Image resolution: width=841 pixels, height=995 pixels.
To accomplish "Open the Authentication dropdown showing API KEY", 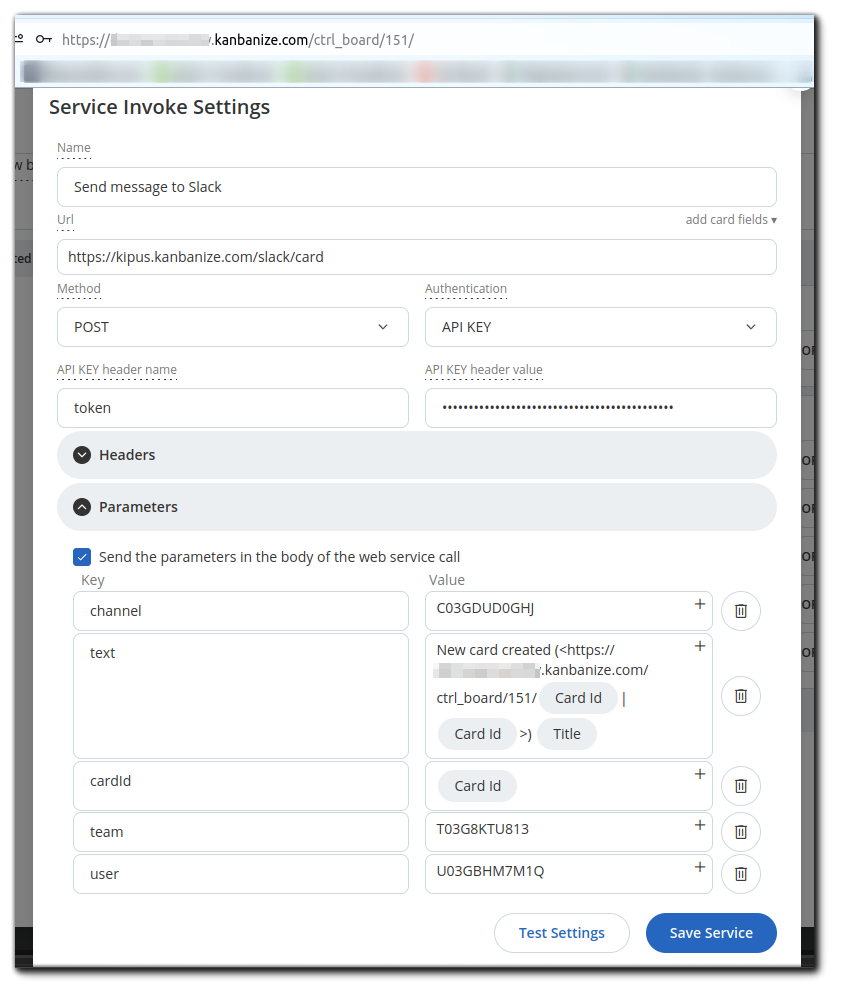I will click(600, 327).
